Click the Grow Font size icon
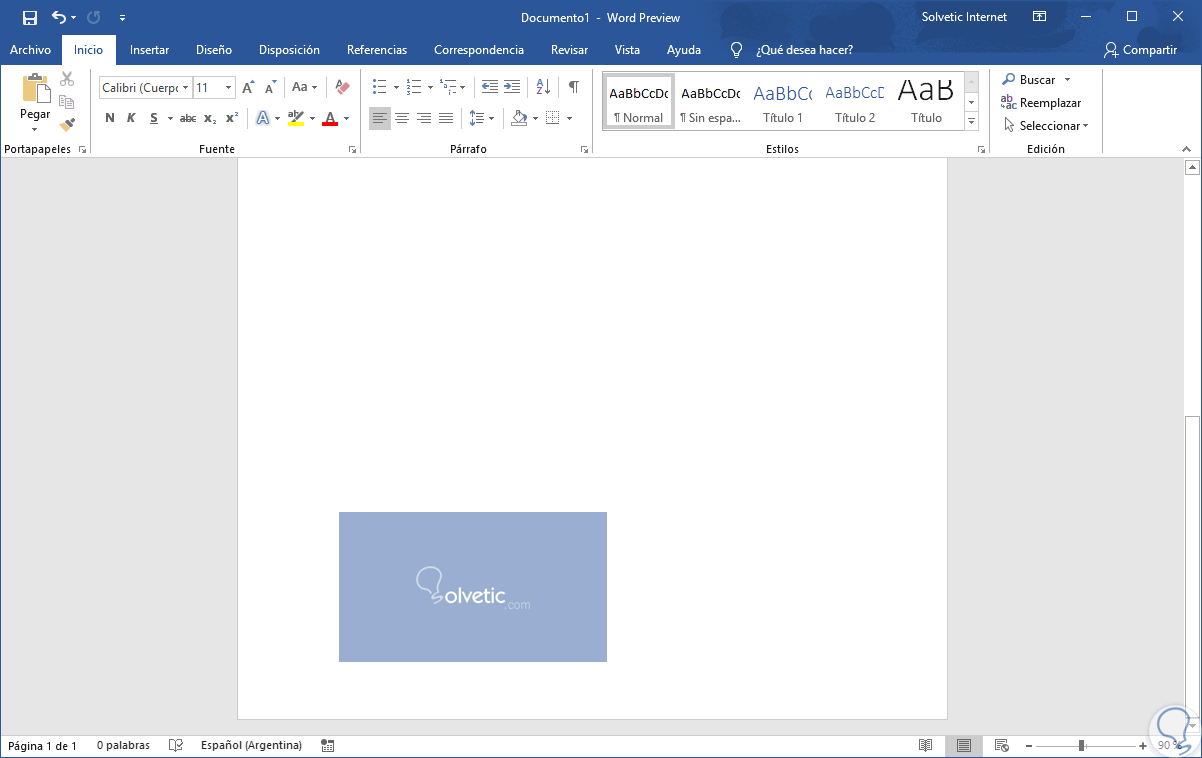Screen dimensions: 1202x758 248,88
